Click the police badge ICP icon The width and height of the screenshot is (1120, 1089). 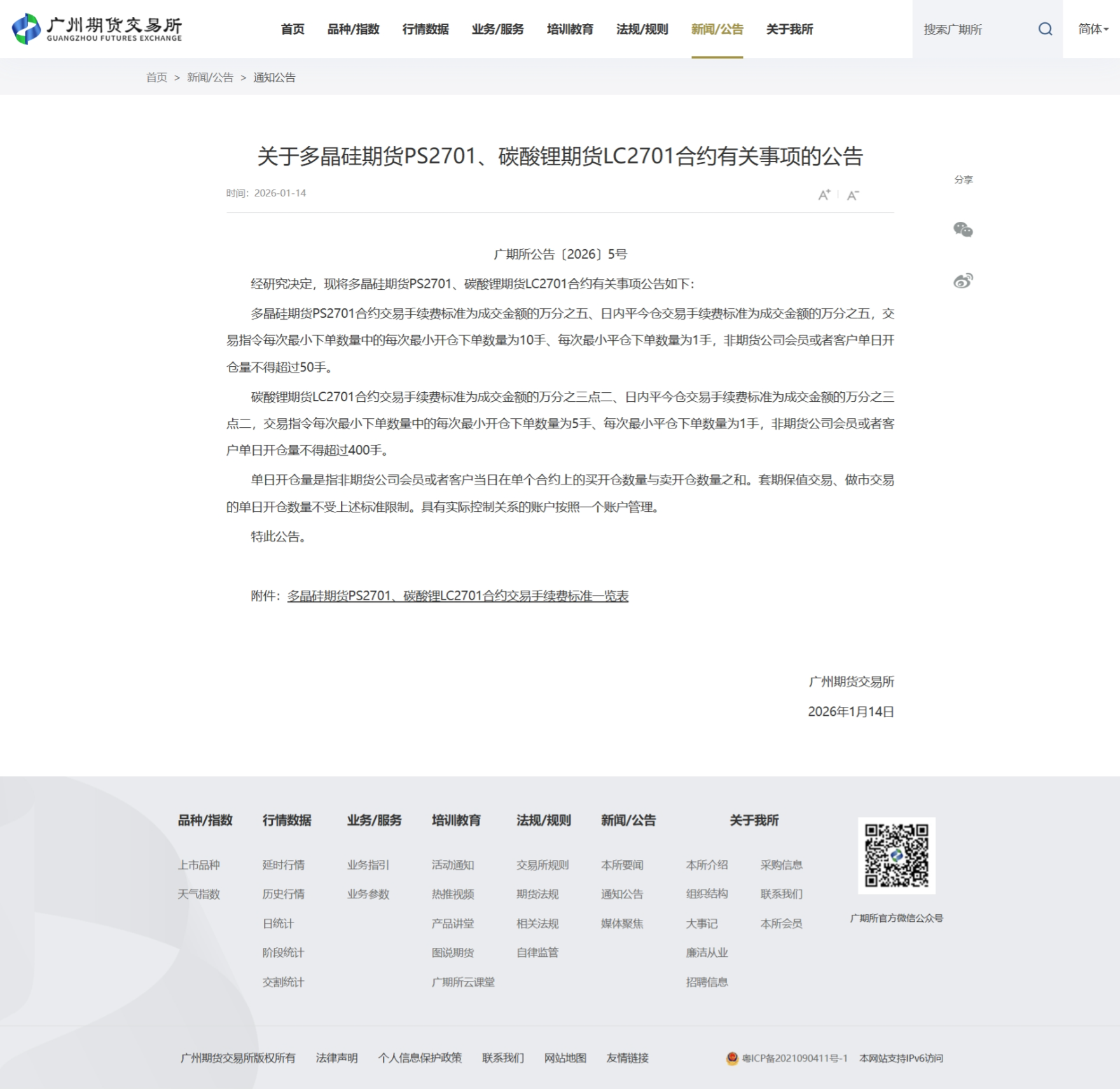tap(732, 1058)
